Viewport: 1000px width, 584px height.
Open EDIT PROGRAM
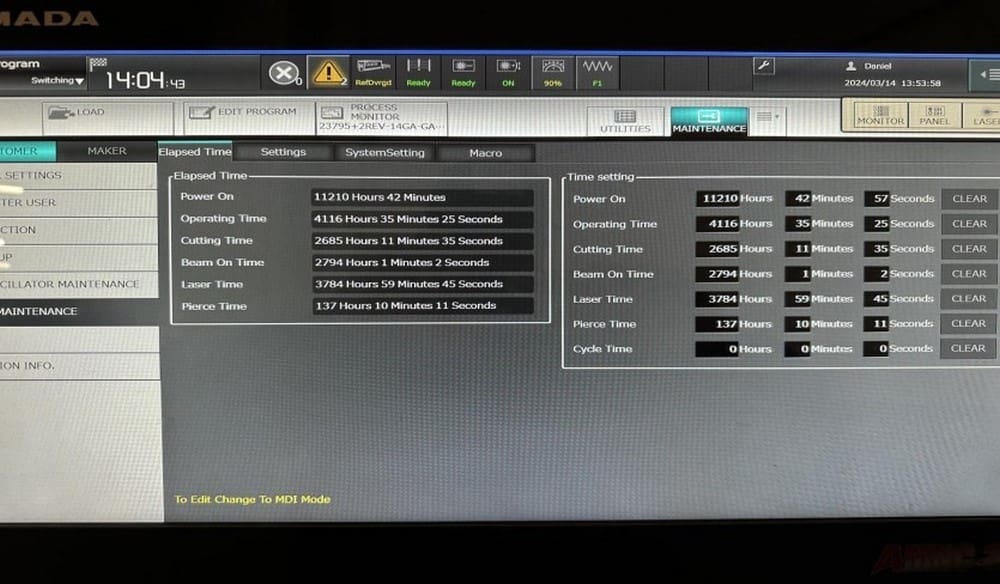pos(249,117)
